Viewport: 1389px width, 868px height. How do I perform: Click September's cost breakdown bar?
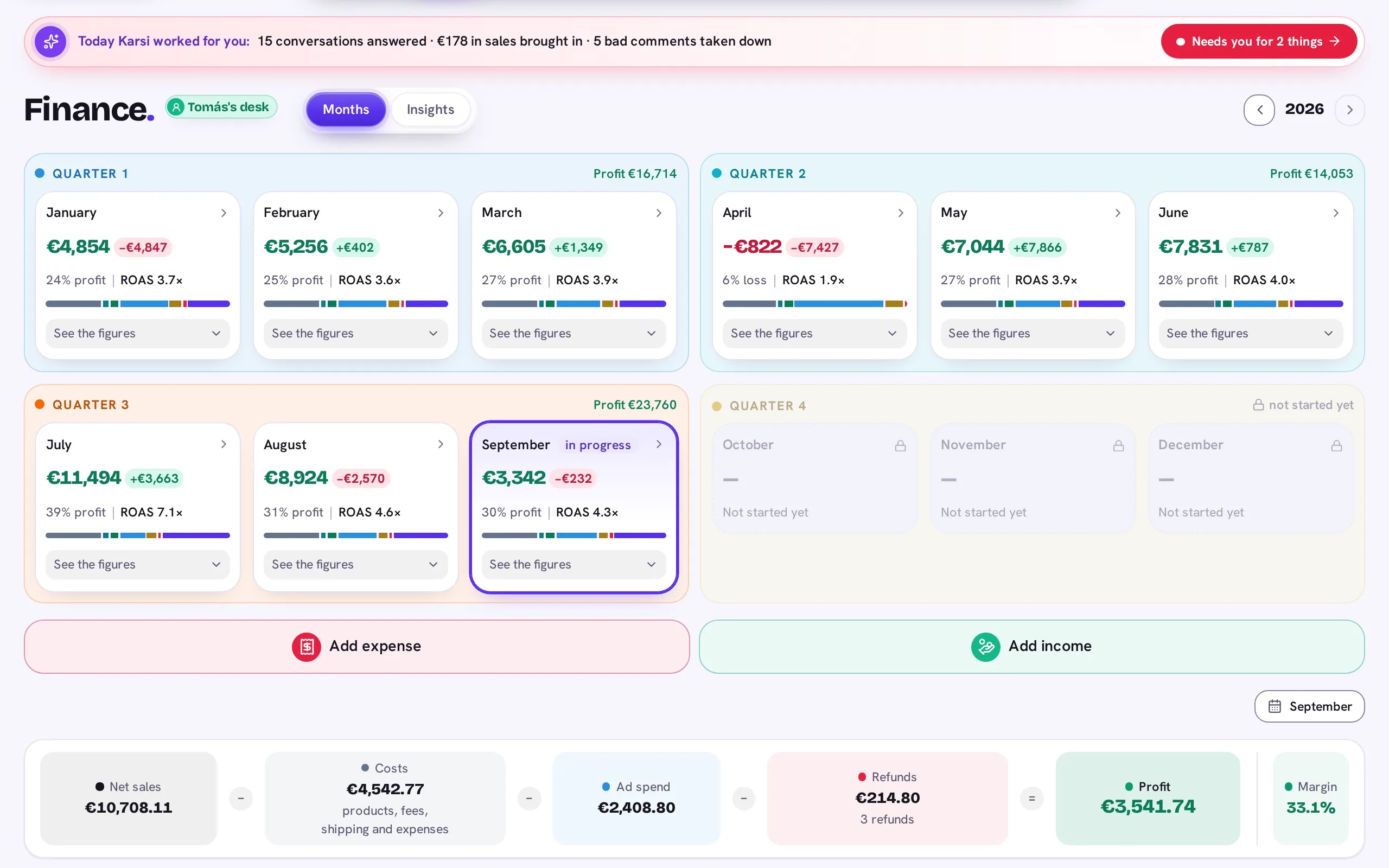click(574, 535)
